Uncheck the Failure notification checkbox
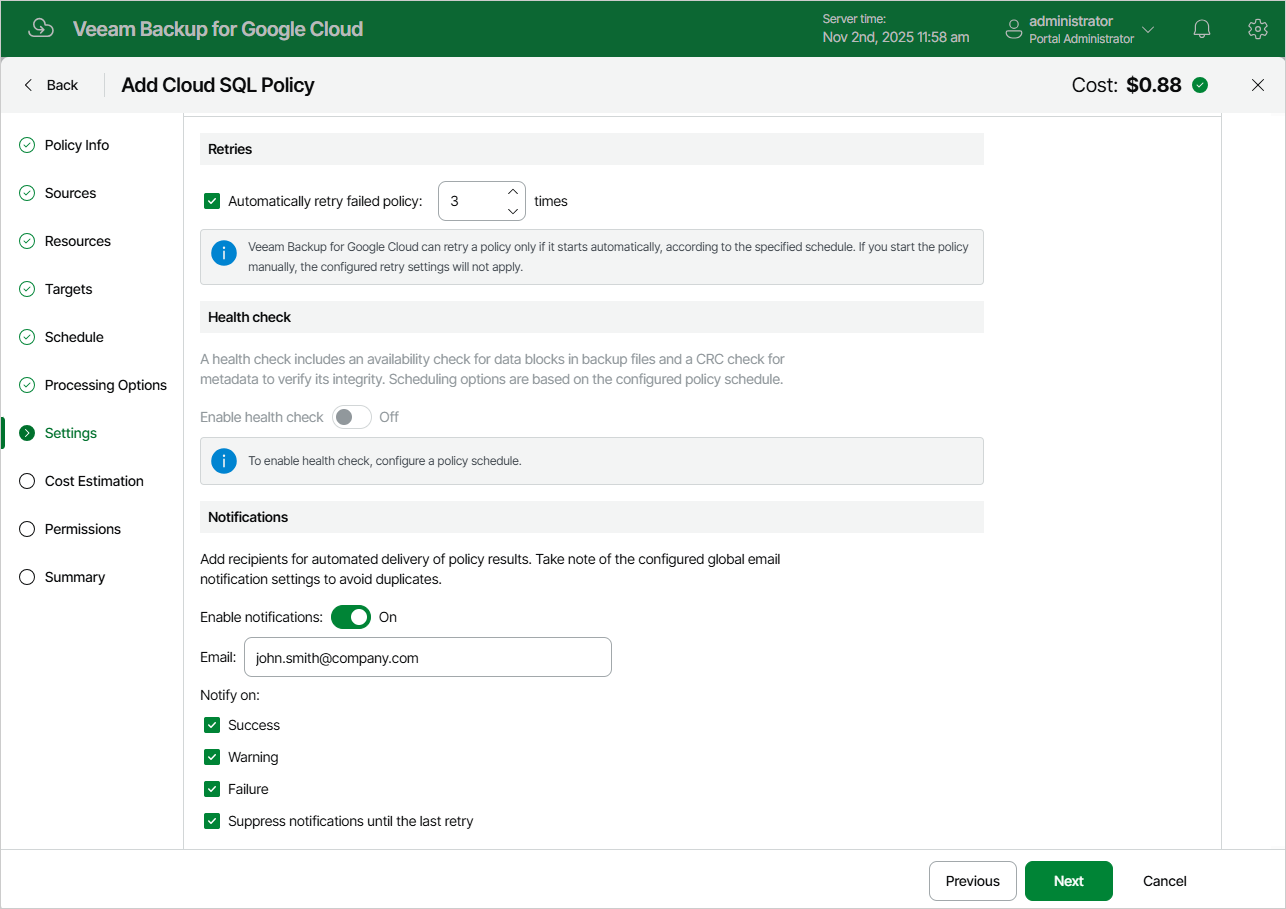 pos(212,789)
